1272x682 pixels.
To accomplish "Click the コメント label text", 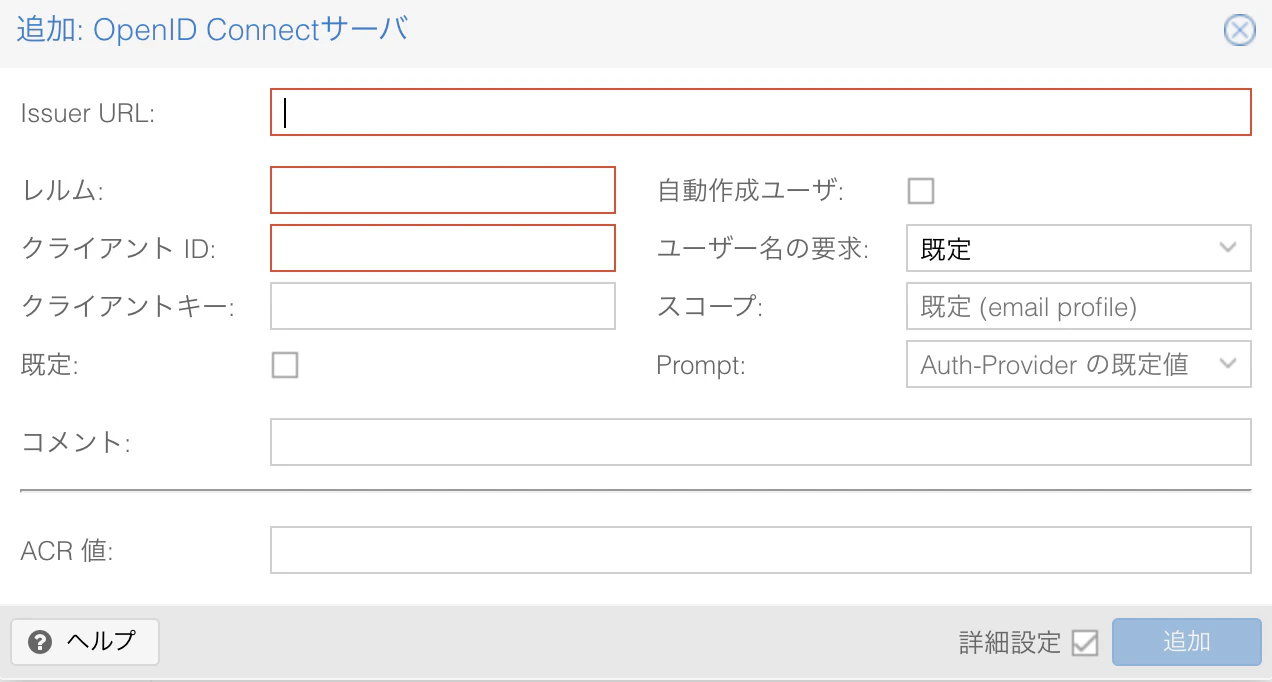I will point(76,442).
